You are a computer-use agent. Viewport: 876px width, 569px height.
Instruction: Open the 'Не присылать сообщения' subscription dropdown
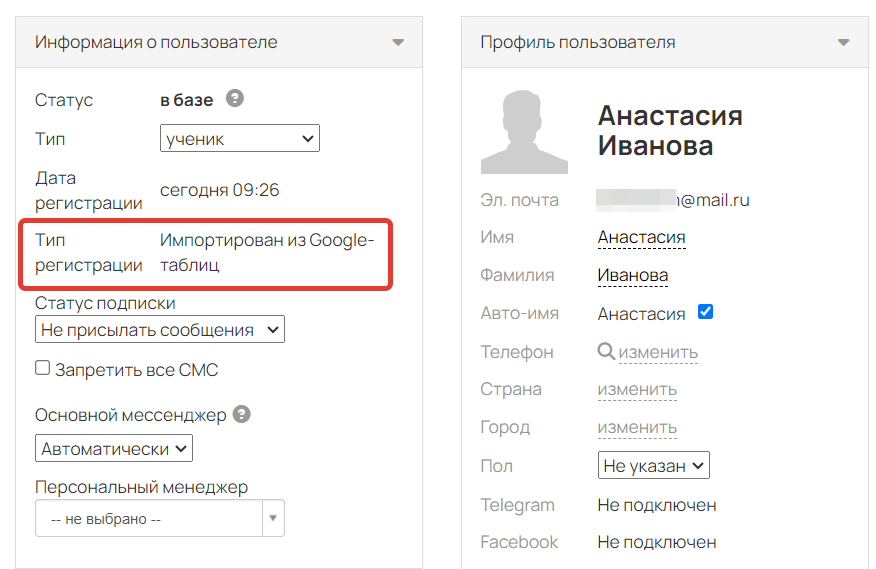click(x=160, y=329)
